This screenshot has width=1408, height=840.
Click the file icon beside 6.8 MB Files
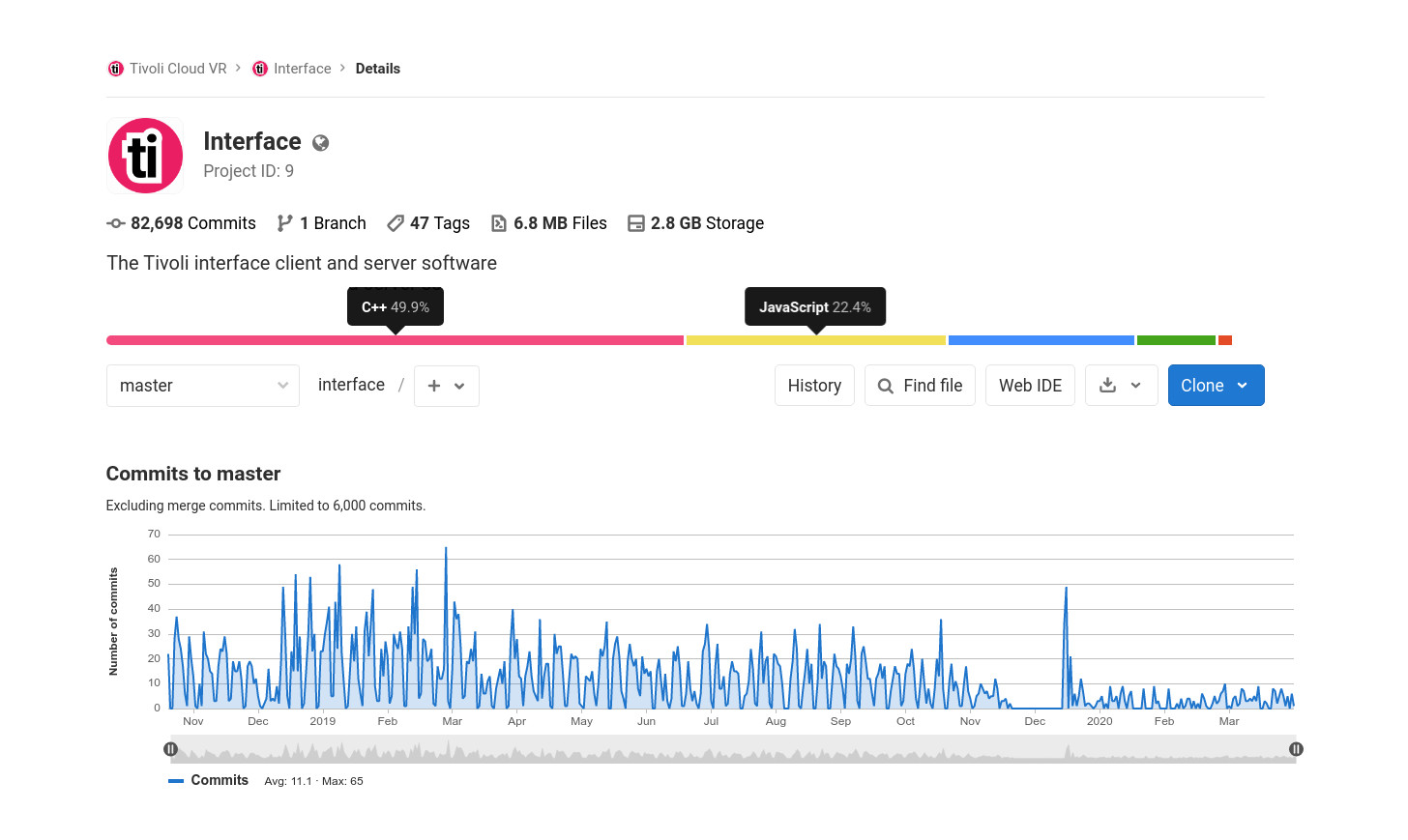(x=498, y=223)
